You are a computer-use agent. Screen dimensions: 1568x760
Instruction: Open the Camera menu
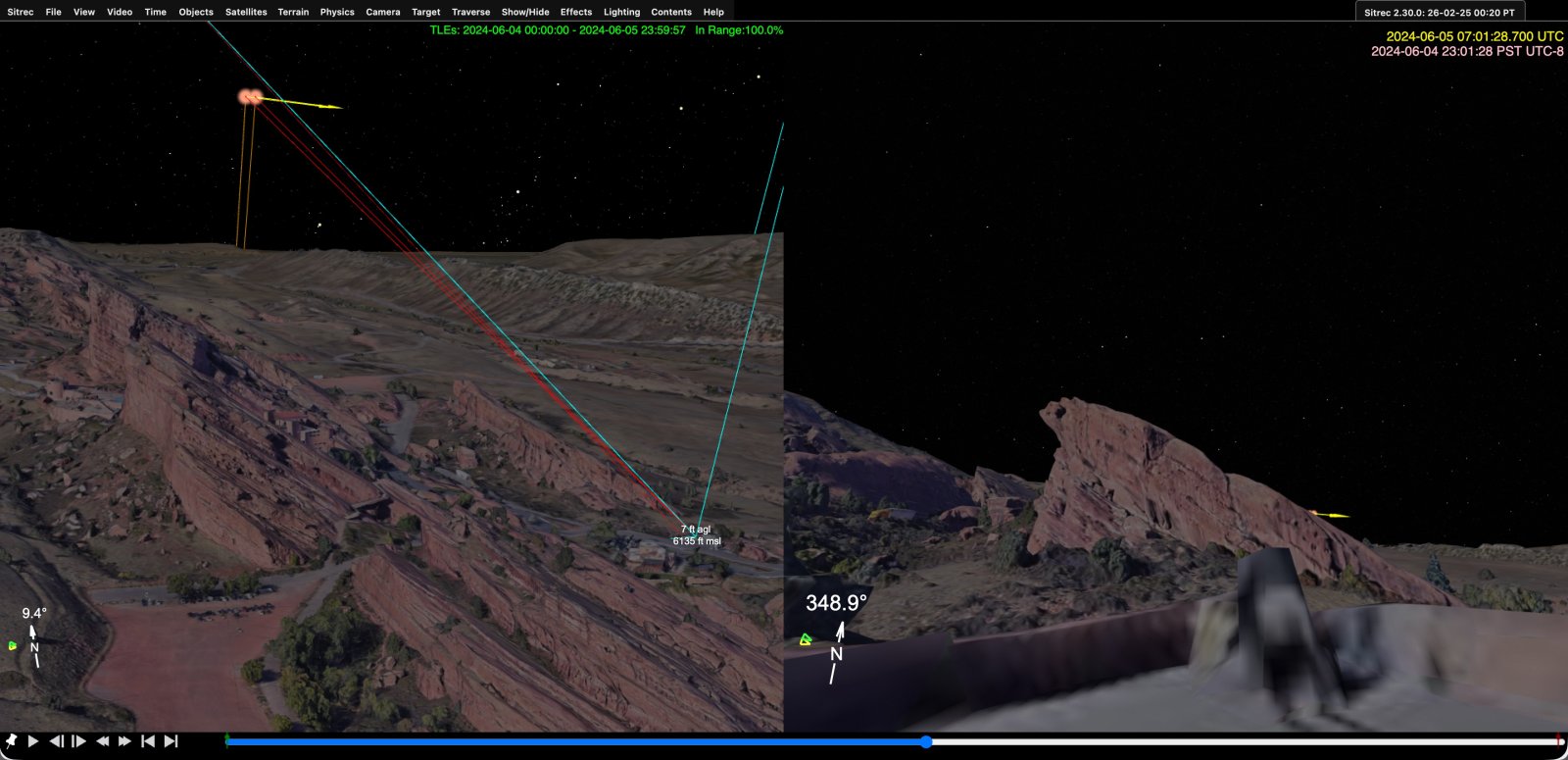pyautogui.click(x=382, y=12)
